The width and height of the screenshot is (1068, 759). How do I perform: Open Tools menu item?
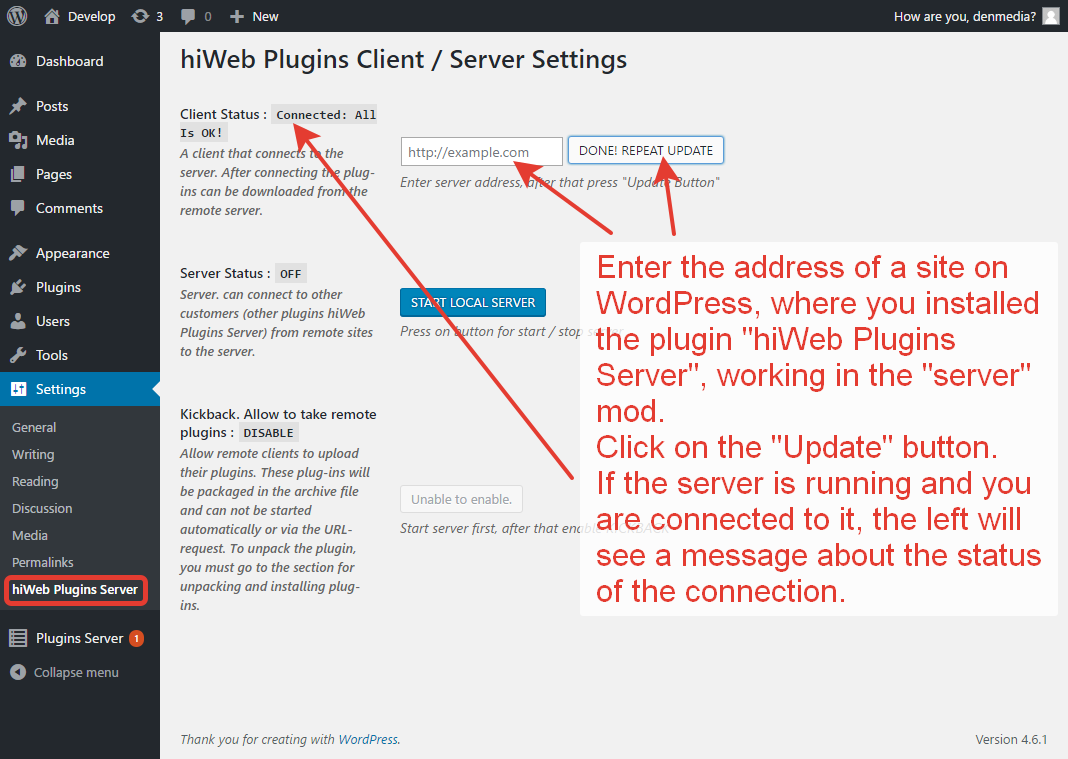tap(80, 356)
